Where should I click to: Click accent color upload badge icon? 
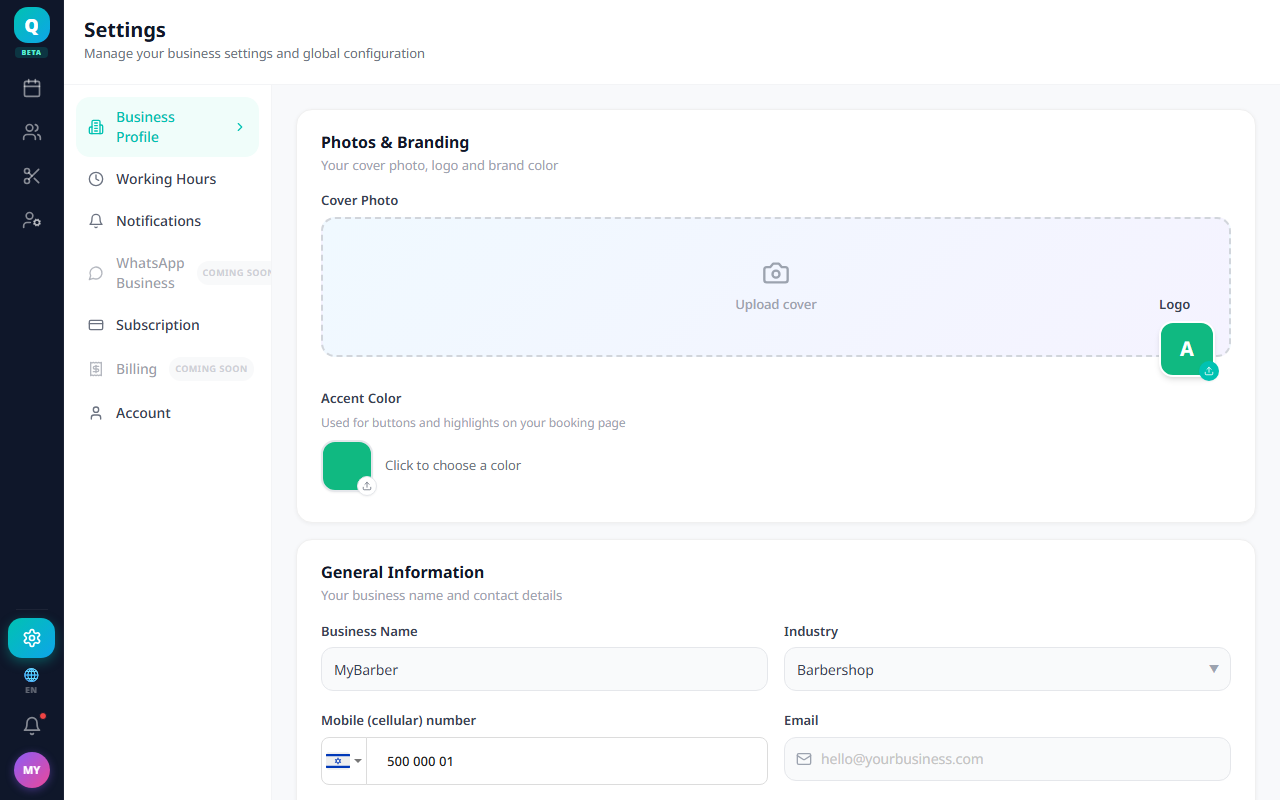(x=367, y=486)
